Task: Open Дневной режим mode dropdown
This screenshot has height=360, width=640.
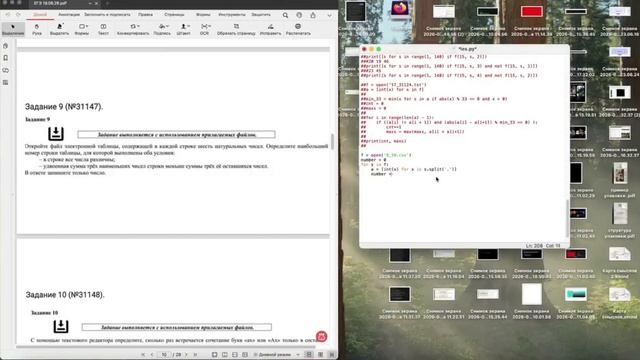Action: click(x=277, y=355)
